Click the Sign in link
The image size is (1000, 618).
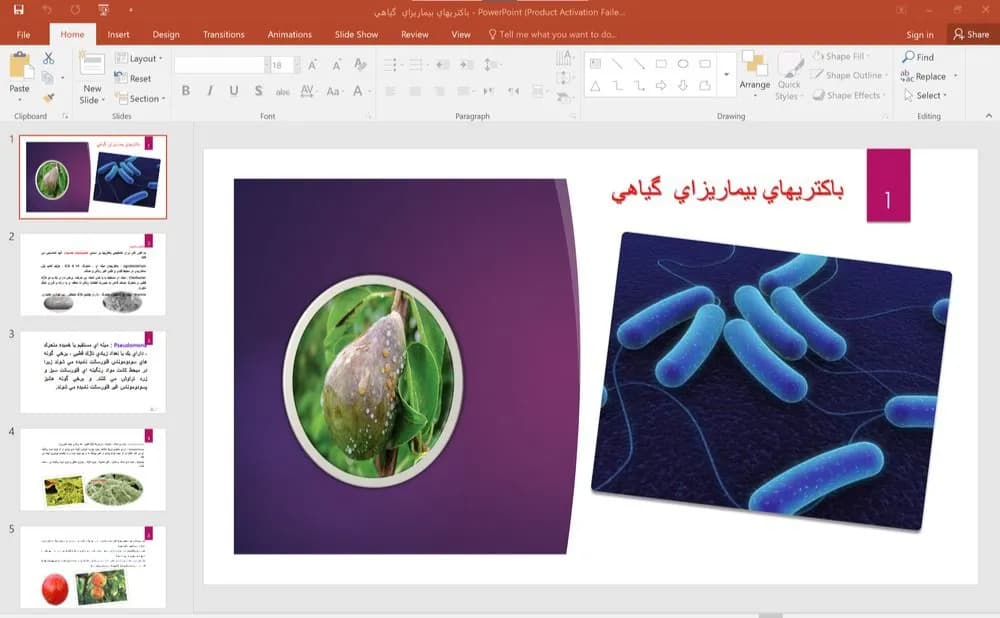point(920,34)
